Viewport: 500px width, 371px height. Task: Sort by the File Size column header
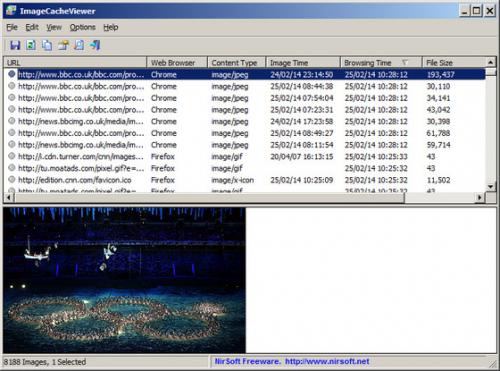[454, 62]
